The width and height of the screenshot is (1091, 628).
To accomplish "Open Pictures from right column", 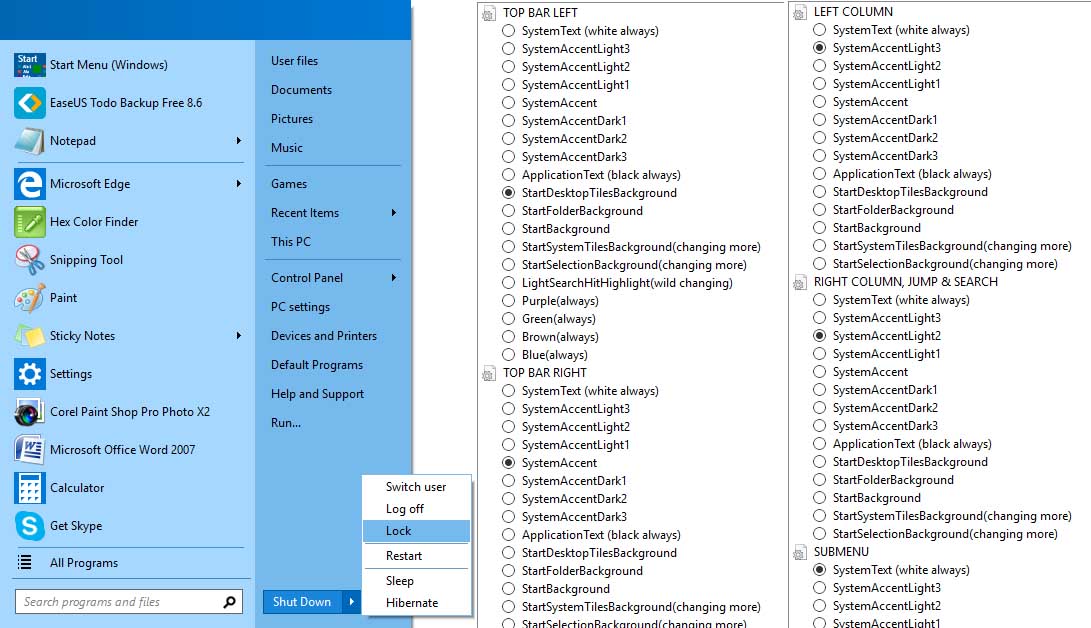I will point(292,119).
